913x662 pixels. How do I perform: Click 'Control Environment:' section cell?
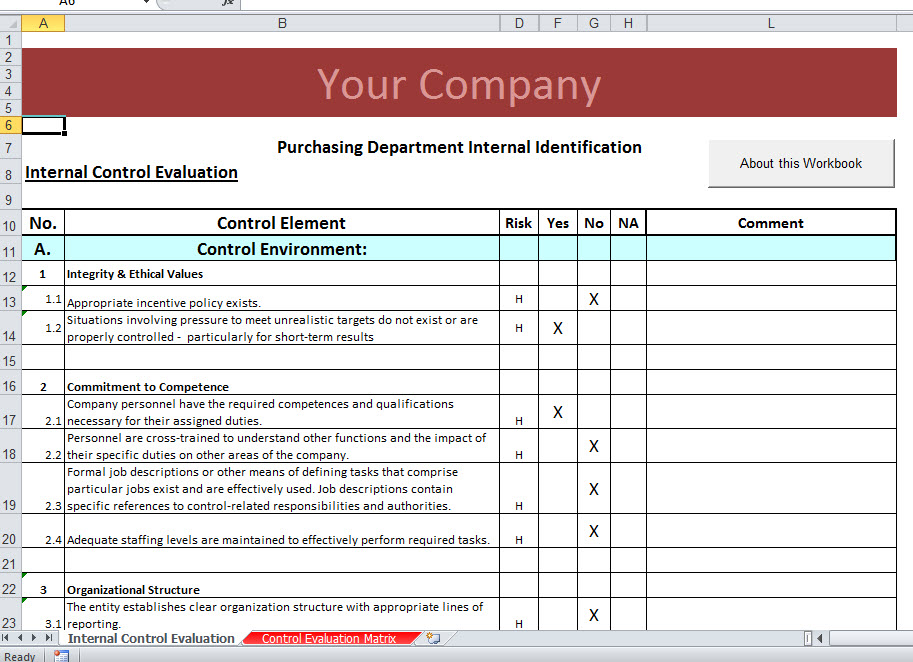point(282,249)
